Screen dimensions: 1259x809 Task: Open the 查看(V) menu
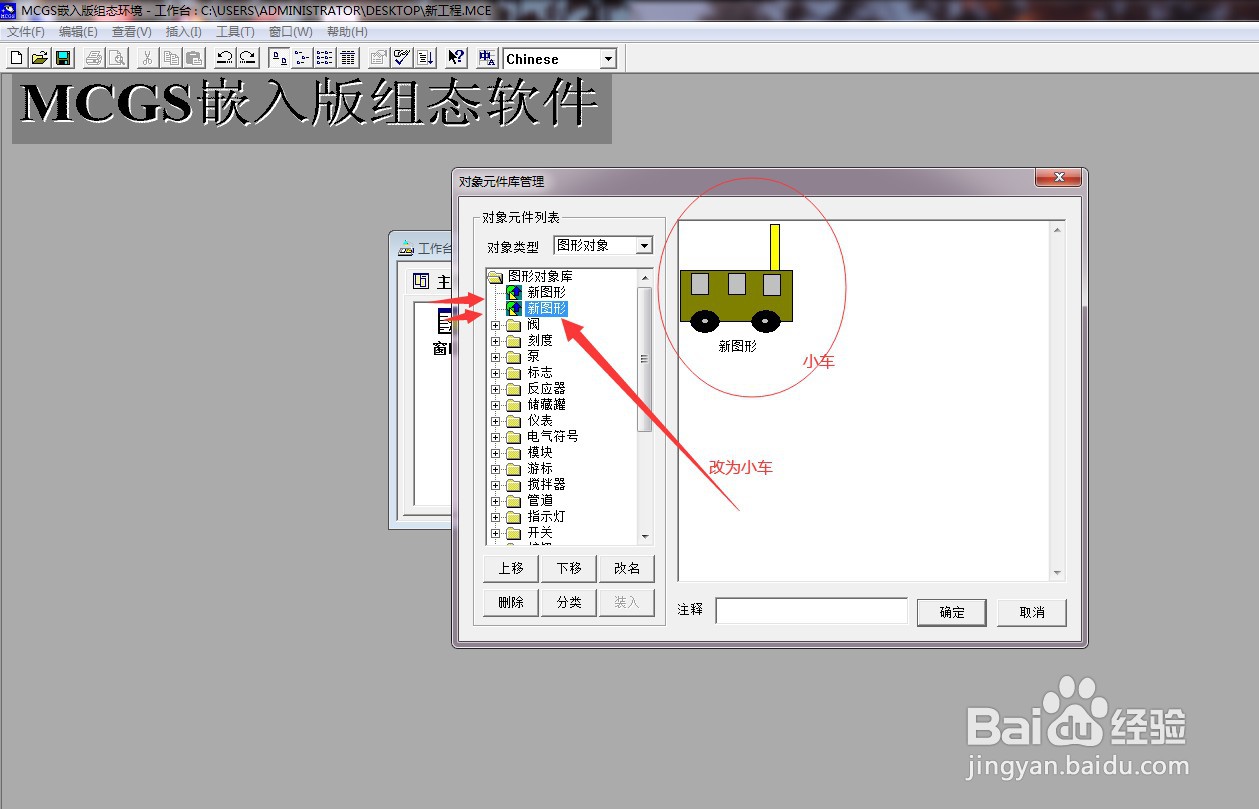coord(131,32)
